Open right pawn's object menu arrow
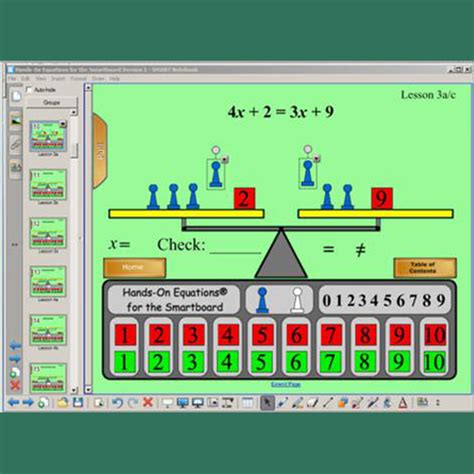The height and width of the screenshot is (474, 474). tap(317, 159)
